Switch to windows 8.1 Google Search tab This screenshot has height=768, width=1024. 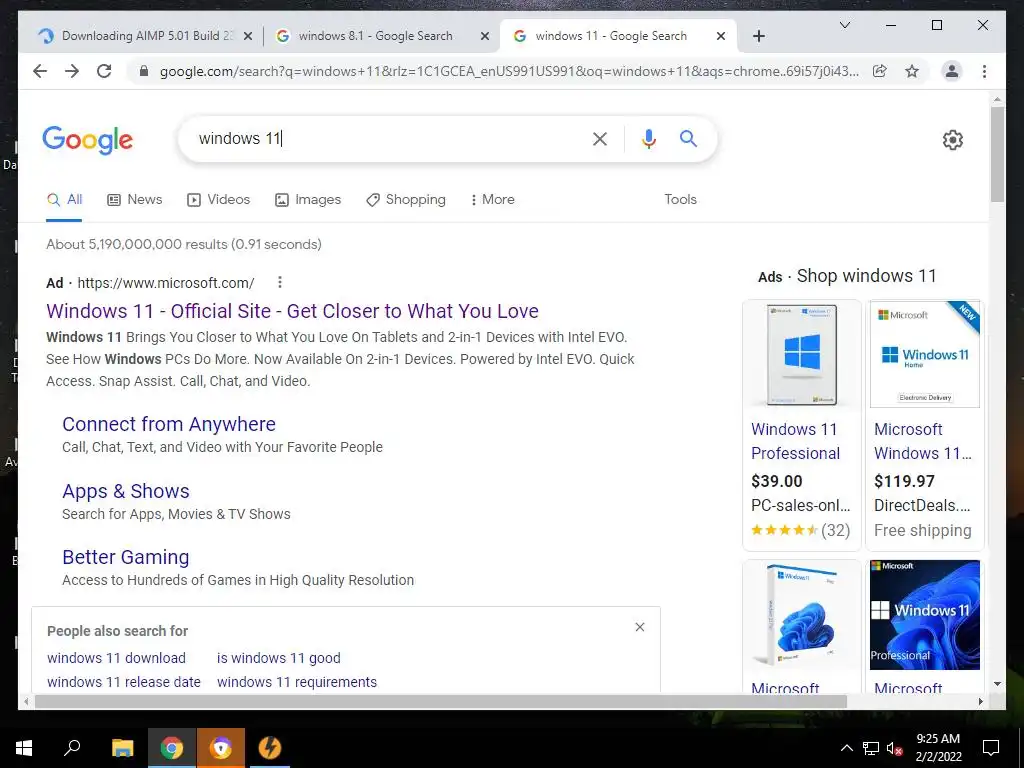click(x=376, y=36)
